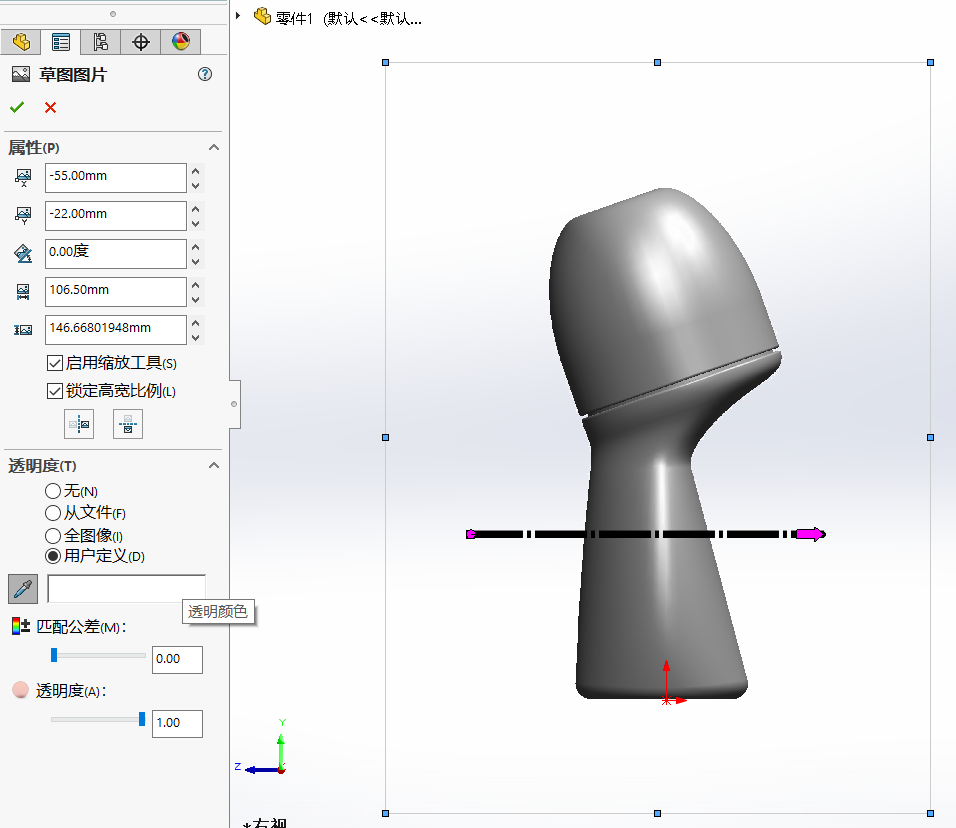Click the transparency sphere icon
956x828 pixels.
[x=21, y=690]
